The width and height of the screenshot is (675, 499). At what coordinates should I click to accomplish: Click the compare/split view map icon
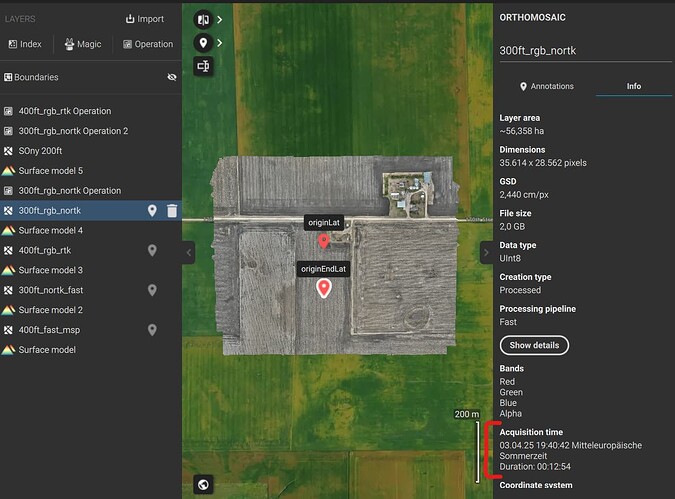[203, 19]
